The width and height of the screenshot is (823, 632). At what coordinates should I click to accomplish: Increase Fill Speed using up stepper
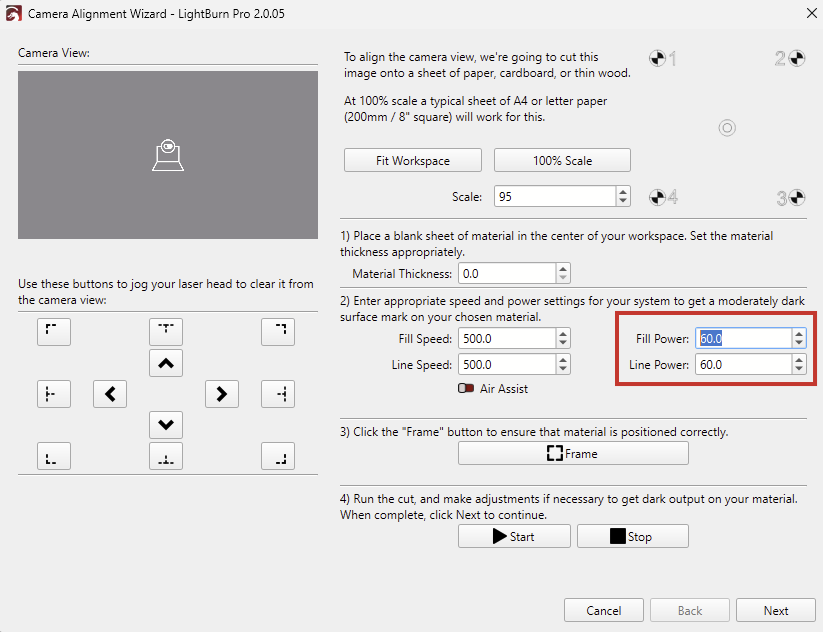[x=563, y=334]
